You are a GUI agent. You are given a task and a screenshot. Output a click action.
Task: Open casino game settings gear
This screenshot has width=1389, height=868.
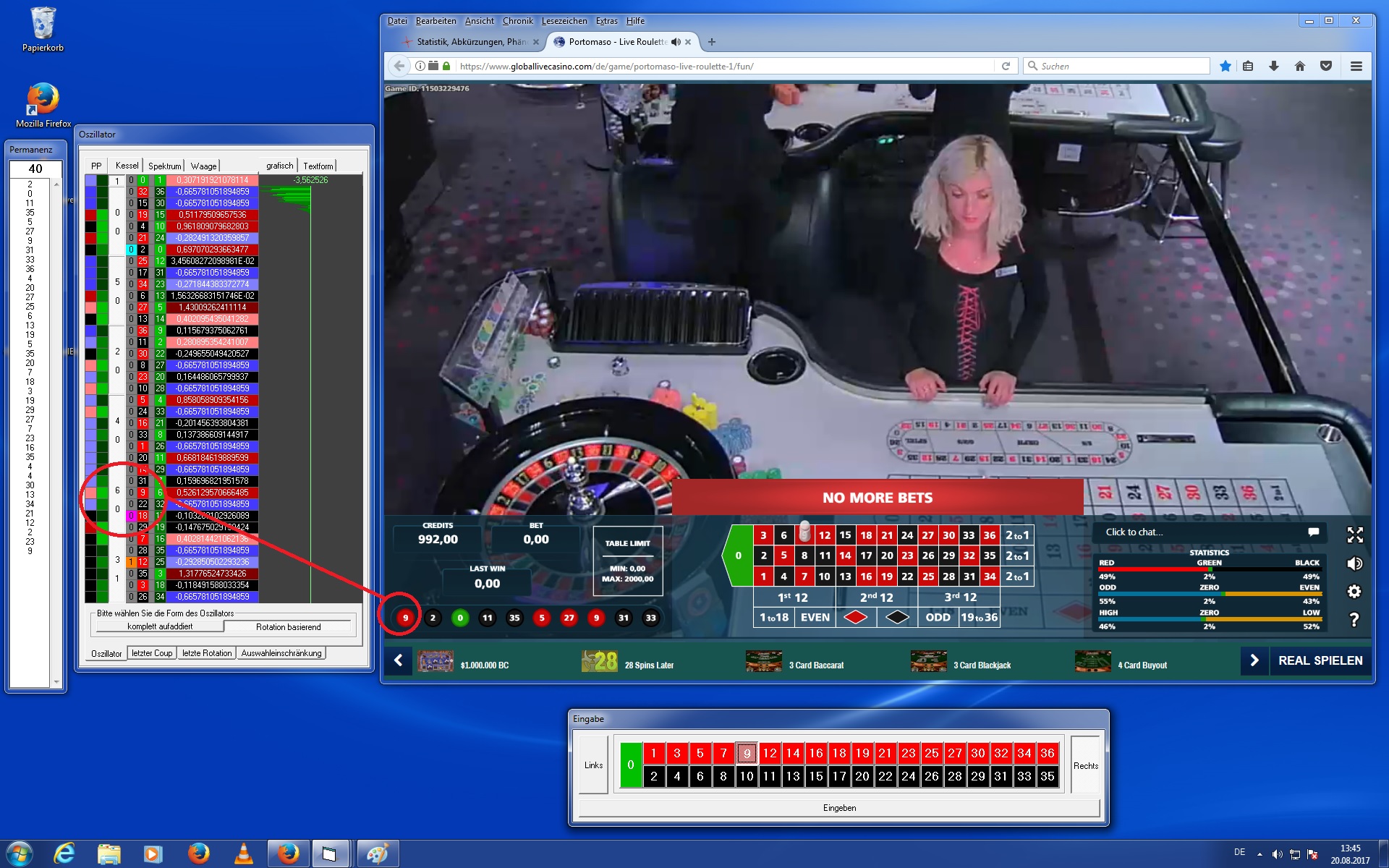(x=1355, y=592)
